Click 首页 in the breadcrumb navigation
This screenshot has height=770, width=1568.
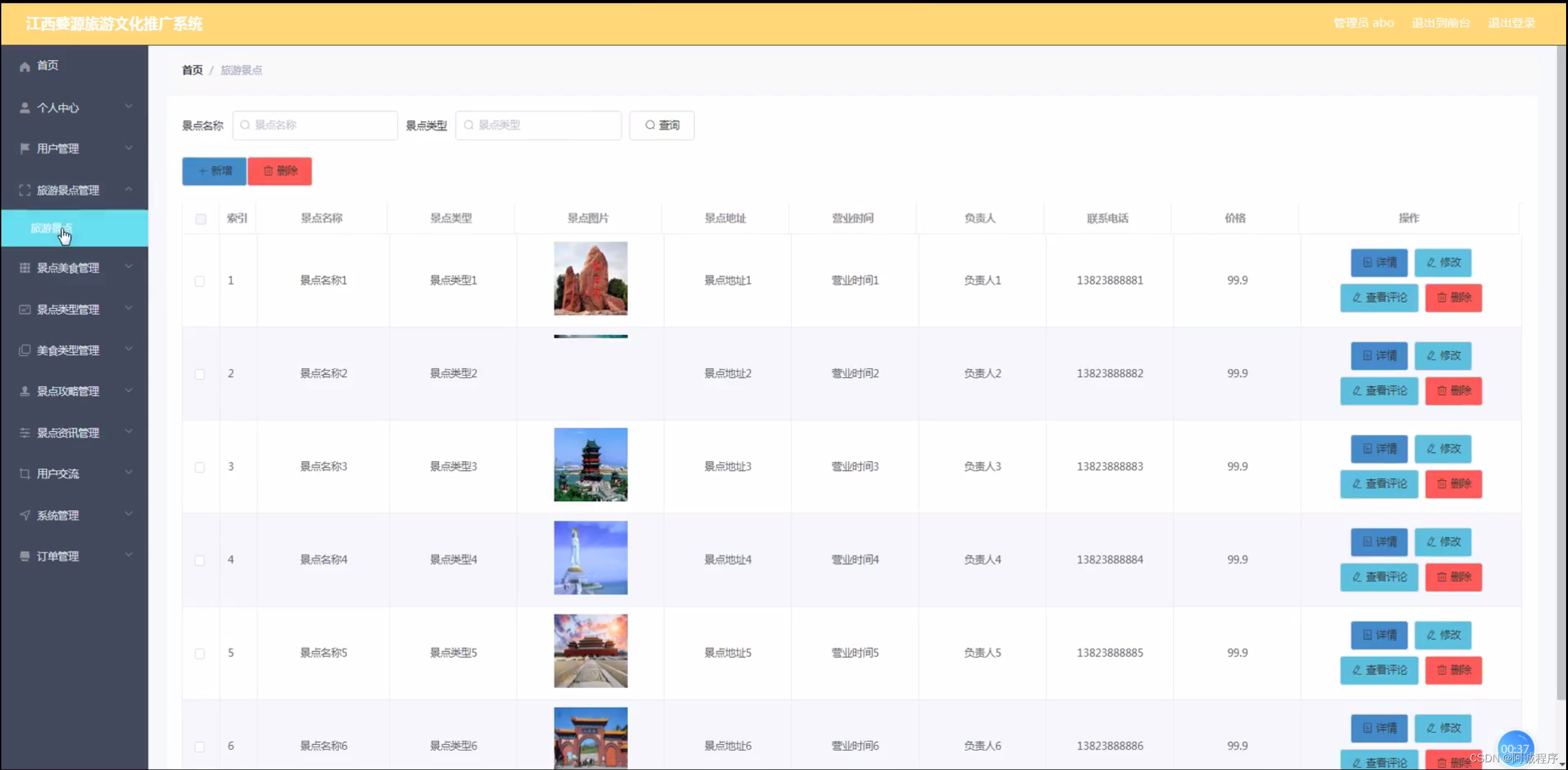[x=192, y=69]
